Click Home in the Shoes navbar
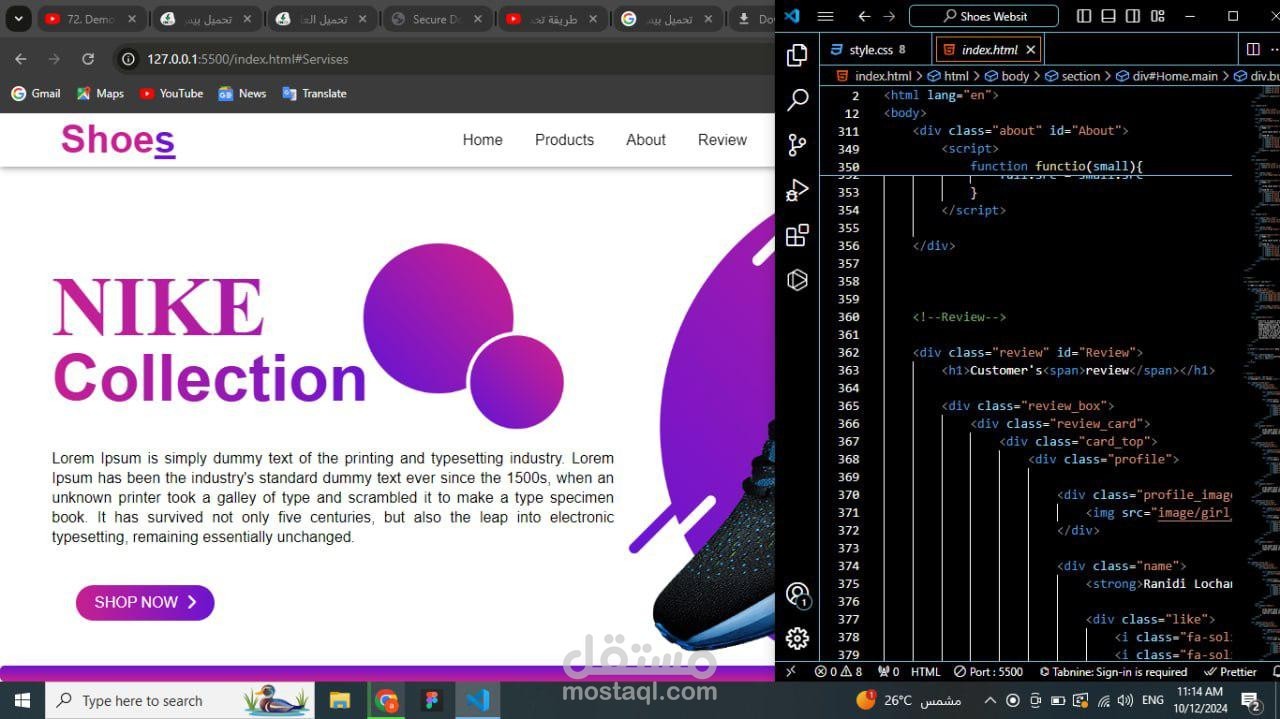This screenshot has width=1280, height=719. pyautogui.click(x=482, y=140)
